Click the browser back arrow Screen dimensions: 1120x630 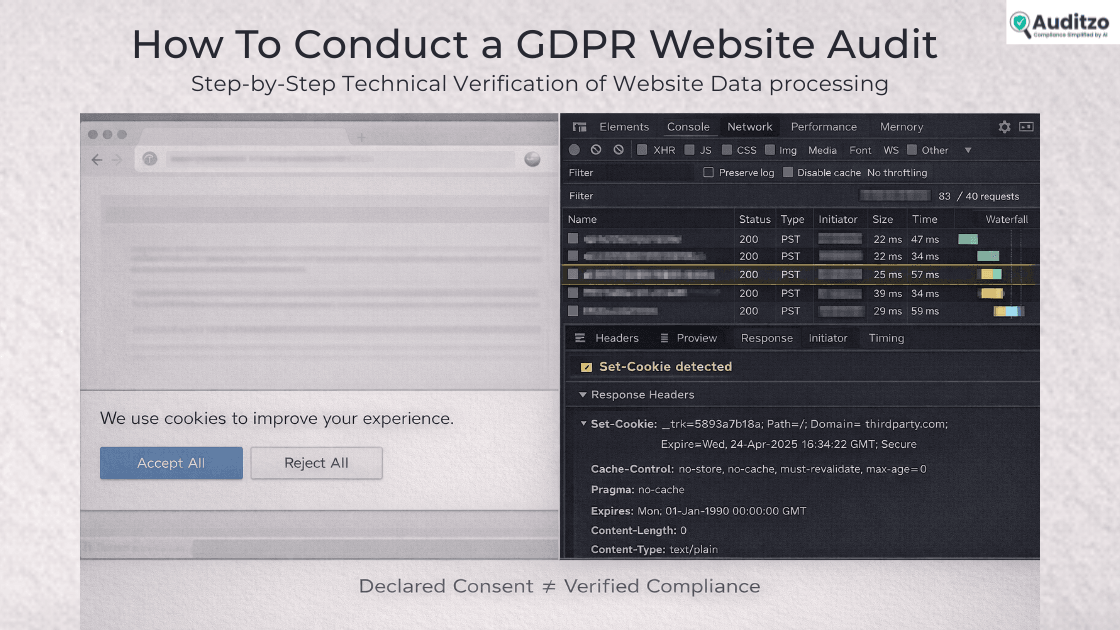(96, 159)
